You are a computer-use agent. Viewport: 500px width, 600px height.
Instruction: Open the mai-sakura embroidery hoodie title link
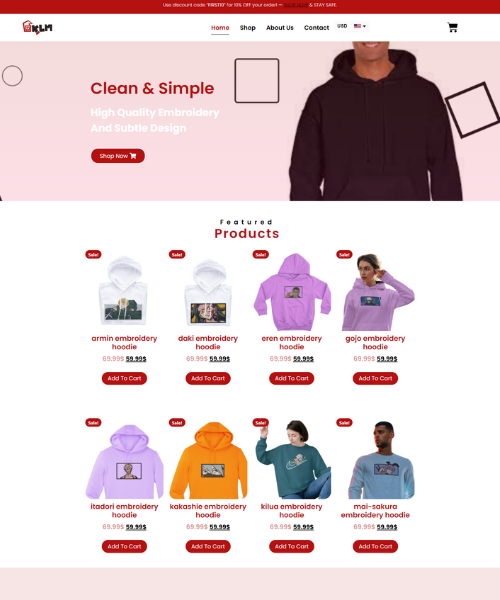pos(375,510)
